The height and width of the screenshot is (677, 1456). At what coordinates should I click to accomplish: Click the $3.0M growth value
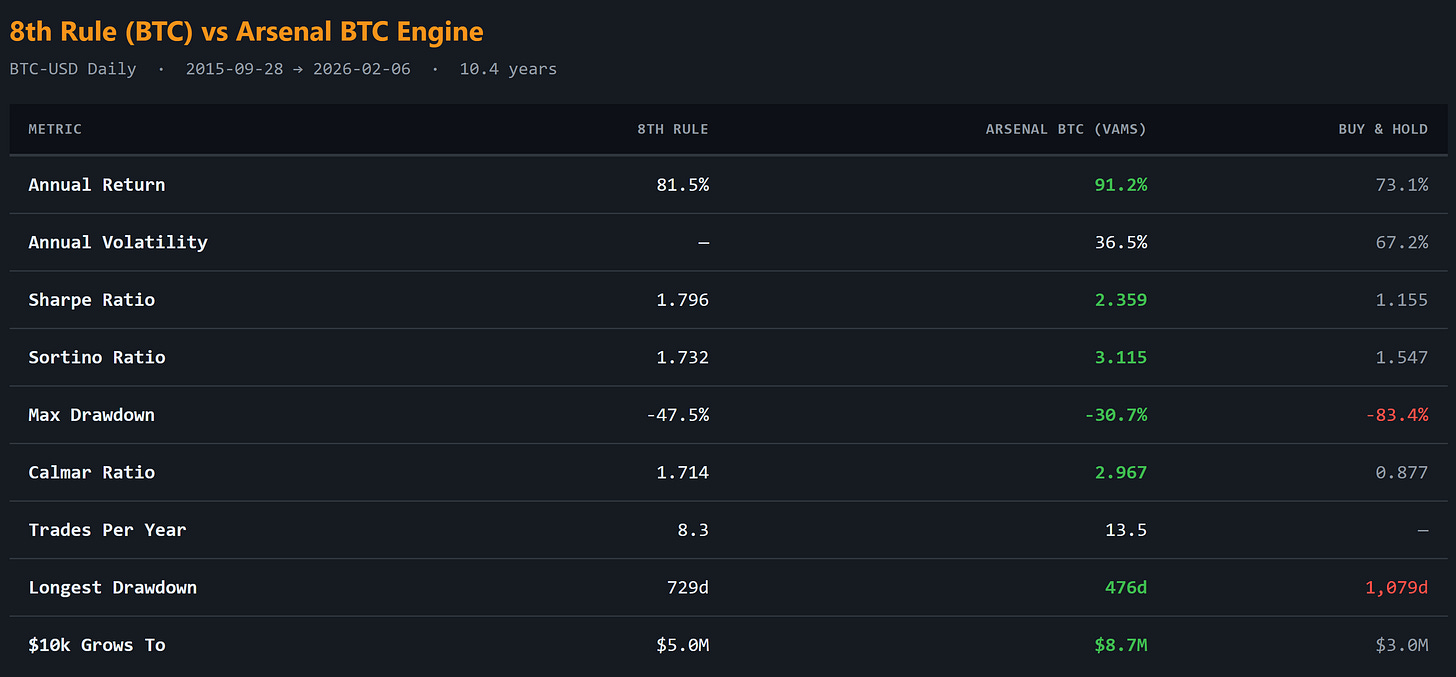coord(1401,644)
